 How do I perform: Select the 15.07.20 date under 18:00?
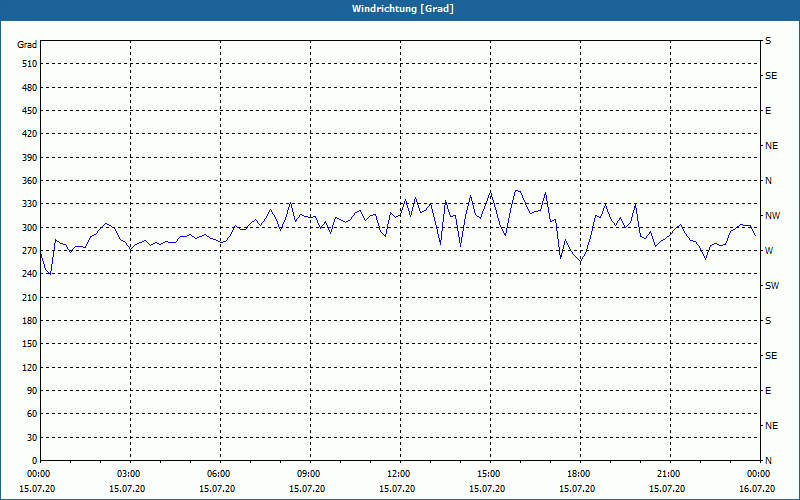click(577, 489)
